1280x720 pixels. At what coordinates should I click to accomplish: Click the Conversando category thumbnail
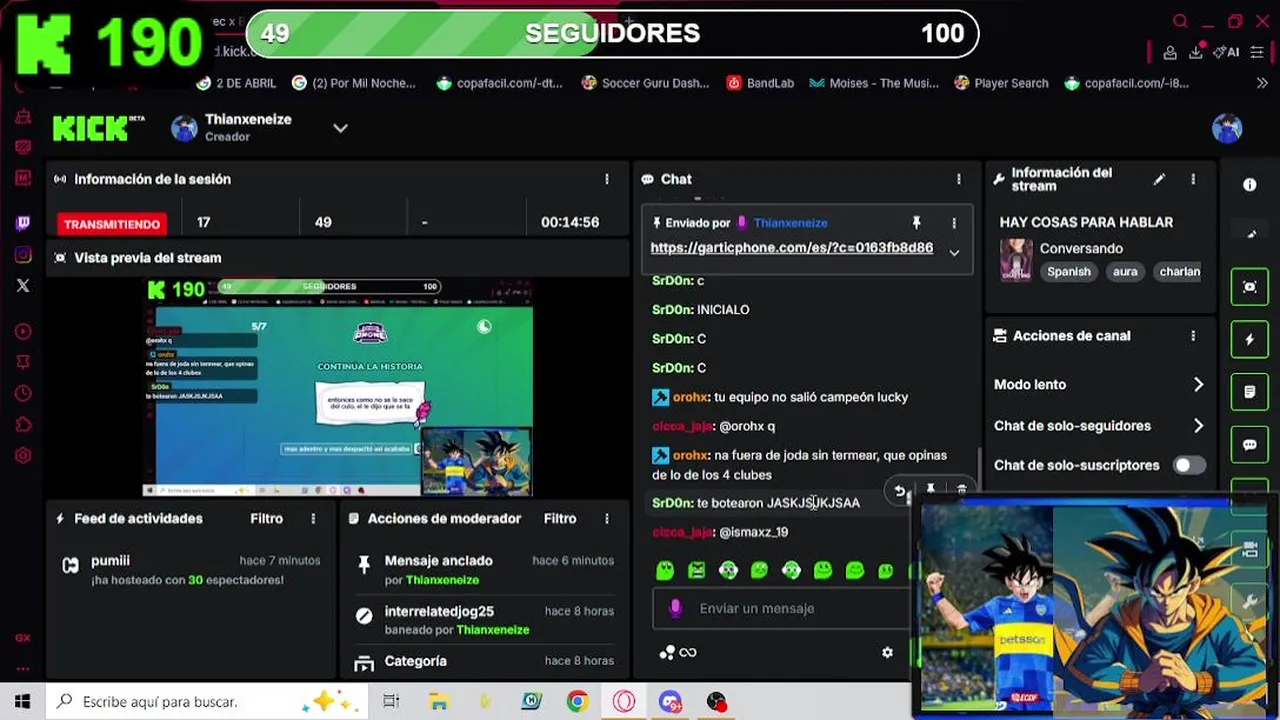[x=1016, y=260]
